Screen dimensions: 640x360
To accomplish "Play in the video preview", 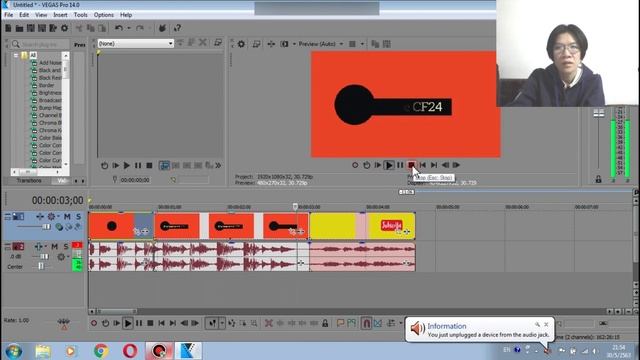I will coord(389,165).
